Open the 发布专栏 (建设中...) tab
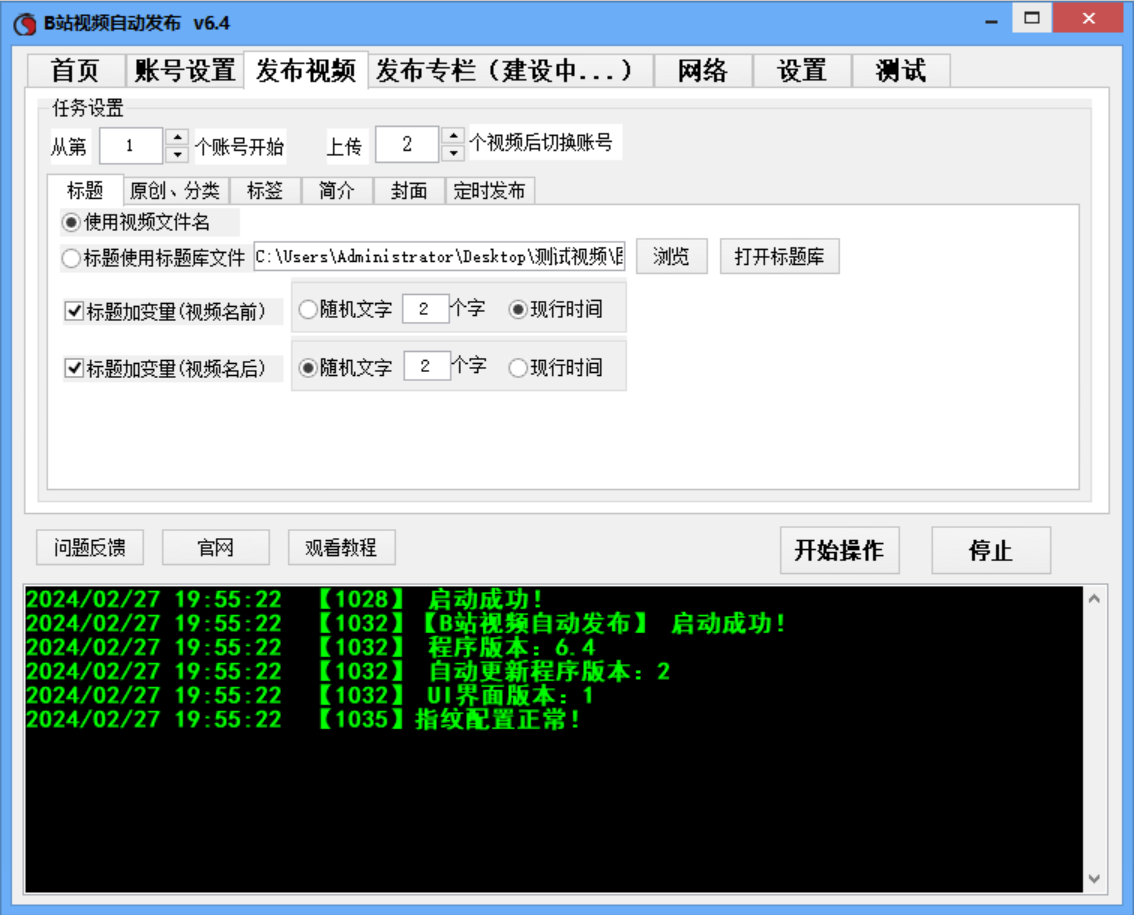This screenshot has width=1134, height=915. pos(511,71)
